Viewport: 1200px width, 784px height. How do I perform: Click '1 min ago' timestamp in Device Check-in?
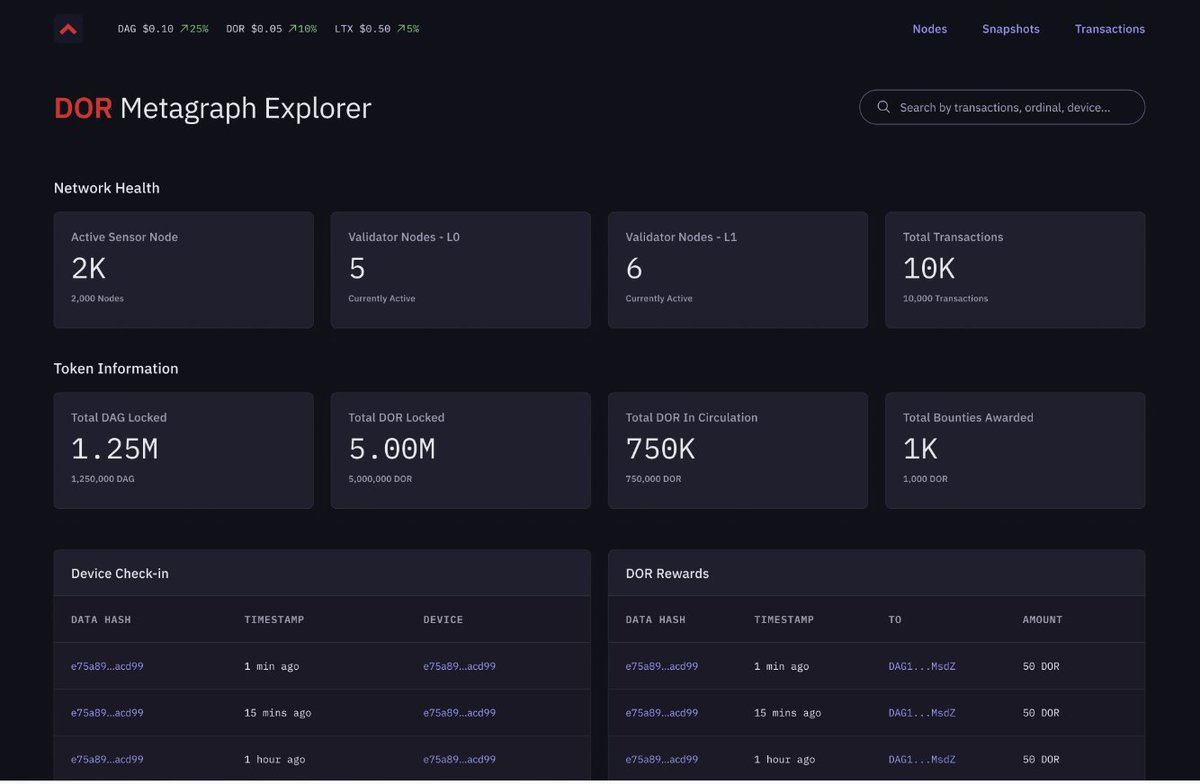pos(271,666)
